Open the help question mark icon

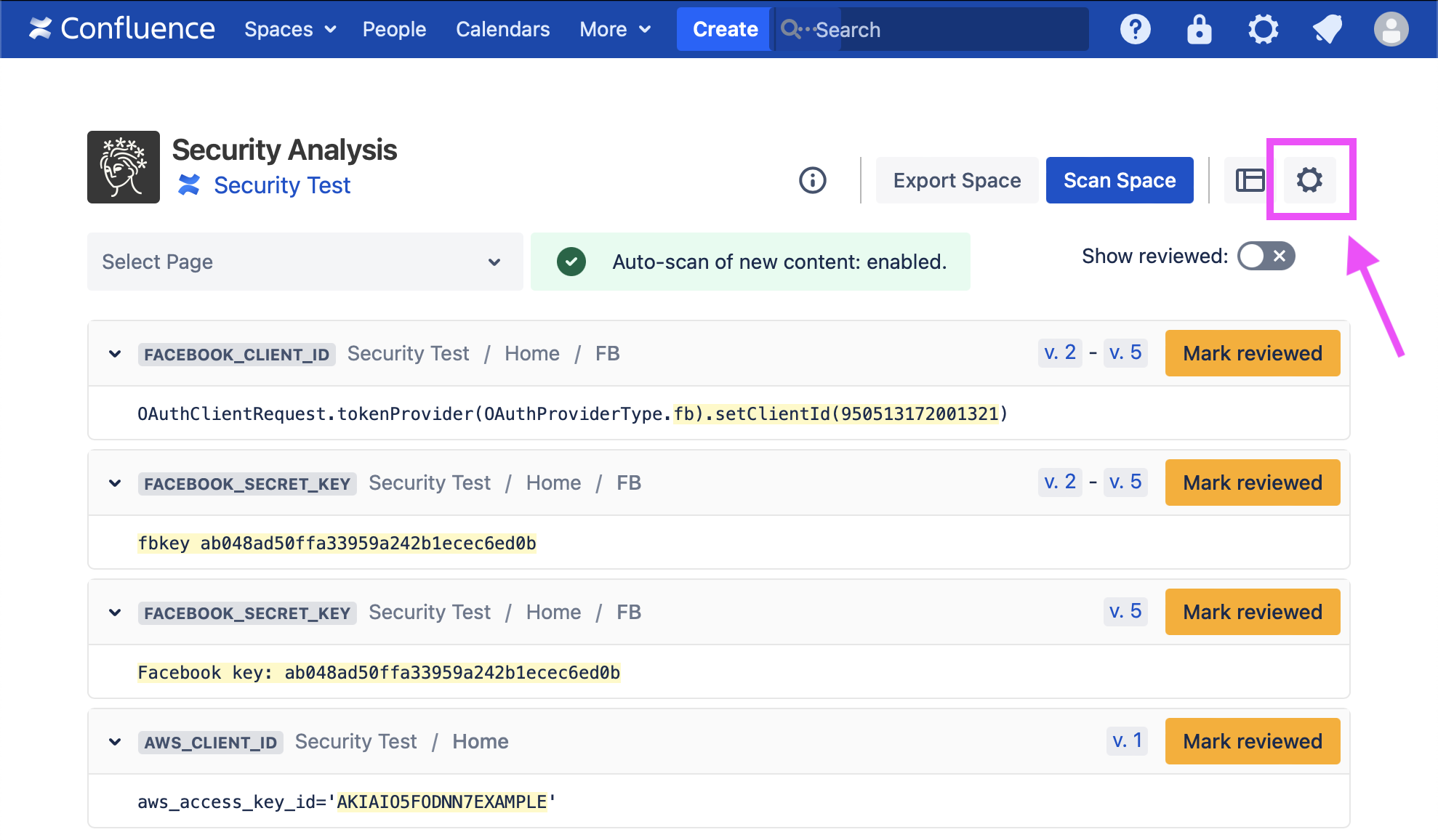click(1135, 29)
